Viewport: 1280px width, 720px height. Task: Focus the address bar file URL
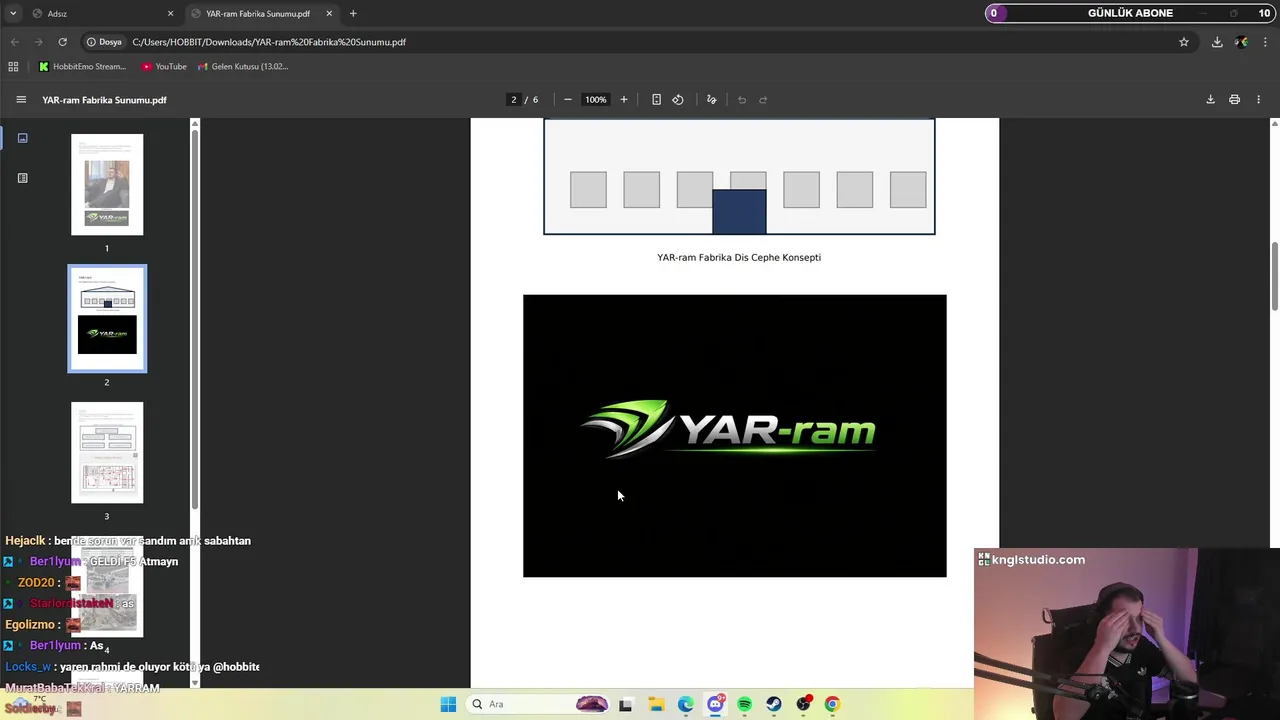pos(269,42)
